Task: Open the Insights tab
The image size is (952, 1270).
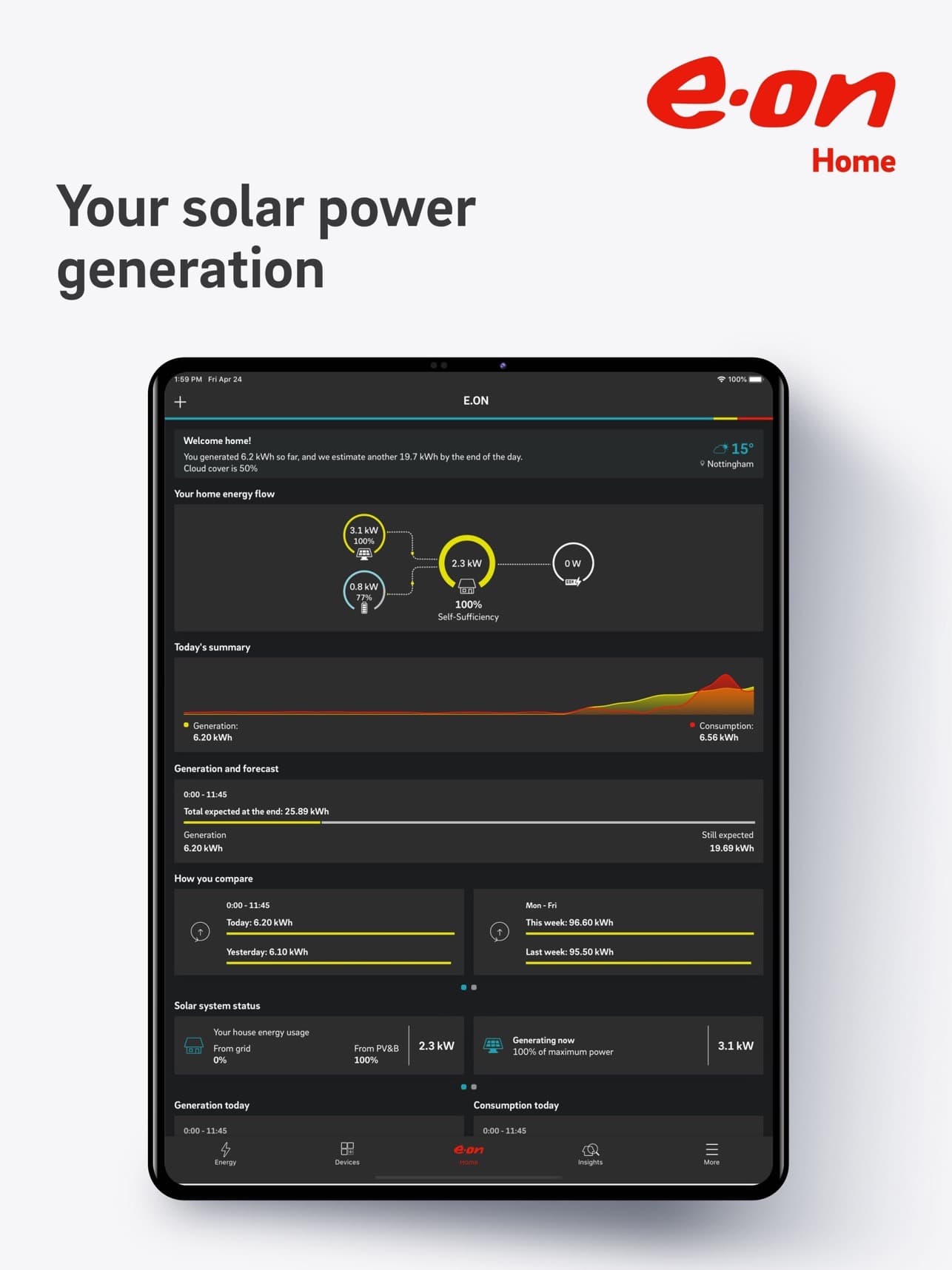Action: (x=590, y=1154)
